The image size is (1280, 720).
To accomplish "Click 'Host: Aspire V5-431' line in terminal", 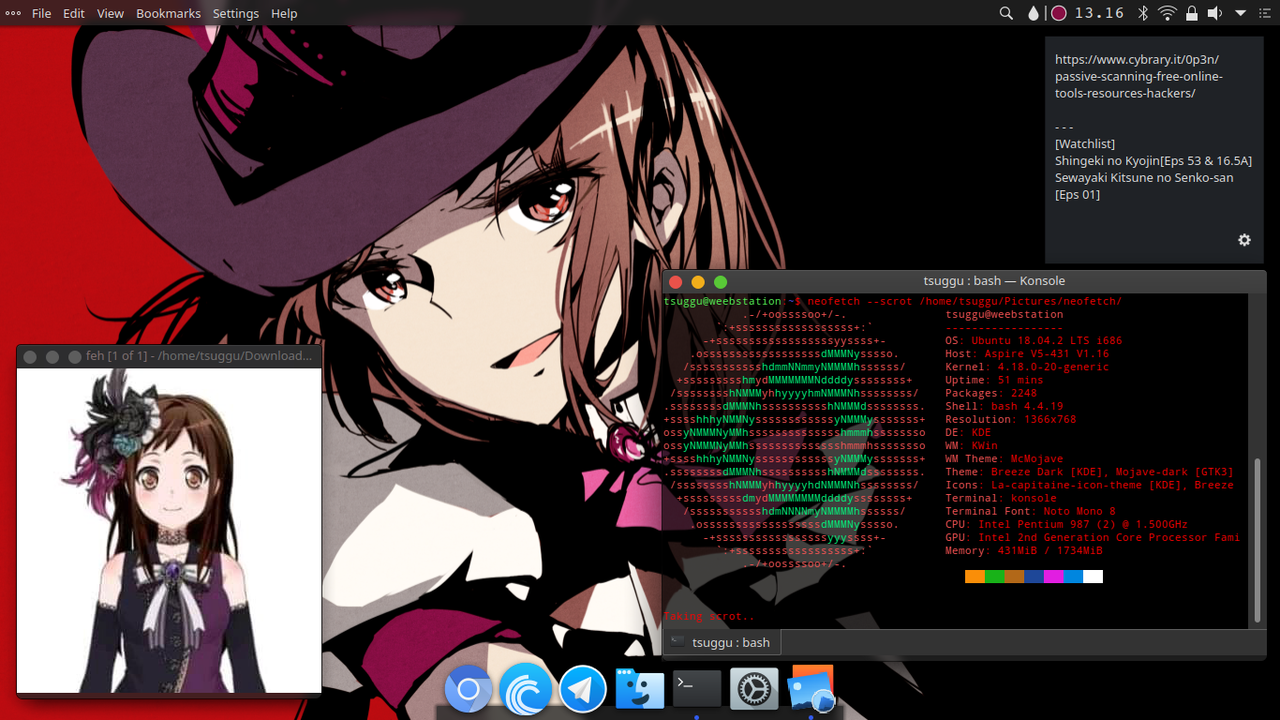I will pos(1027,354).
